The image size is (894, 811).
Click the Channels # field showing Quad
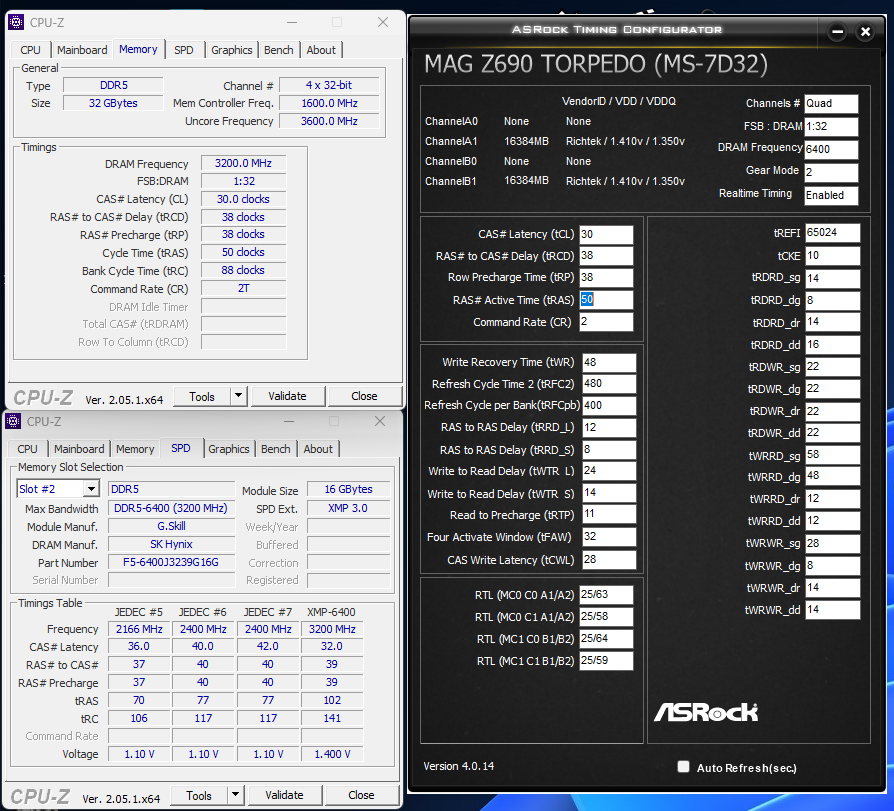(x=831, y=104)
